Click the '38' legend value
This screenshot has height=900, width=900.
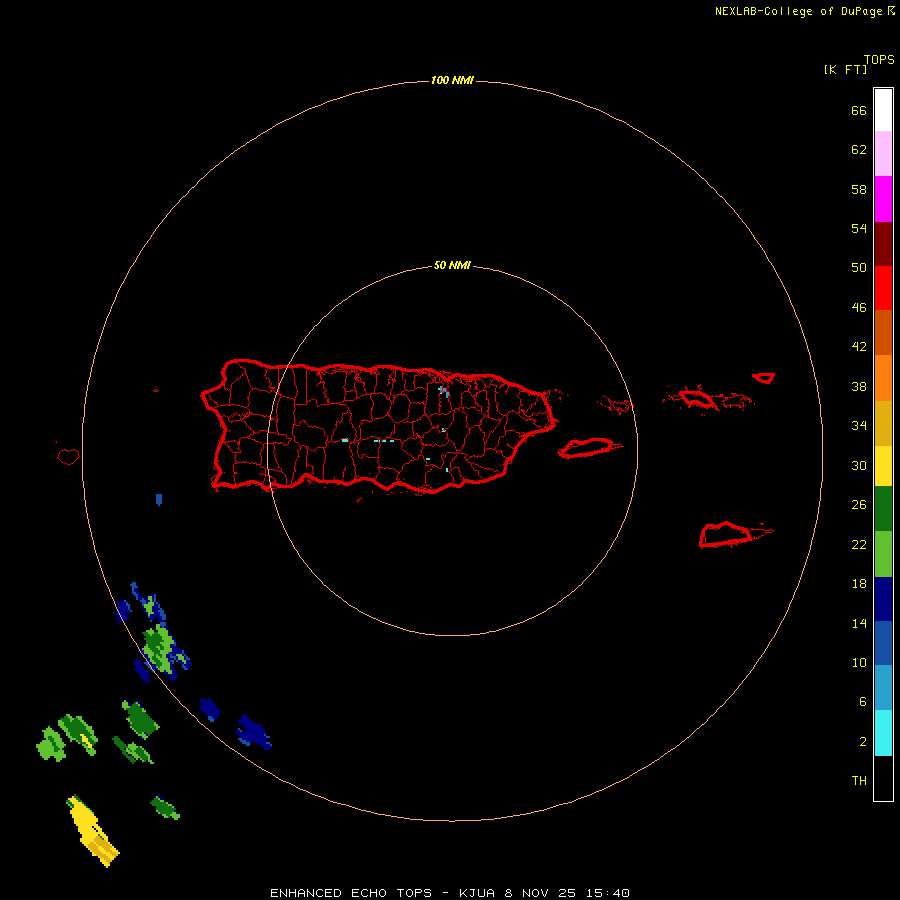tap(859, 387)
